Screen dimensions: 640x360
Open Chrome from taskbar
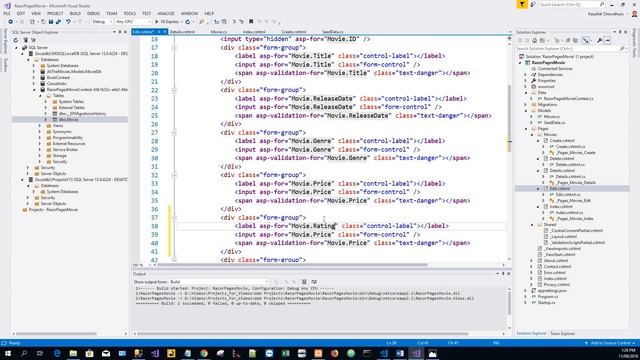coord(204,353)
